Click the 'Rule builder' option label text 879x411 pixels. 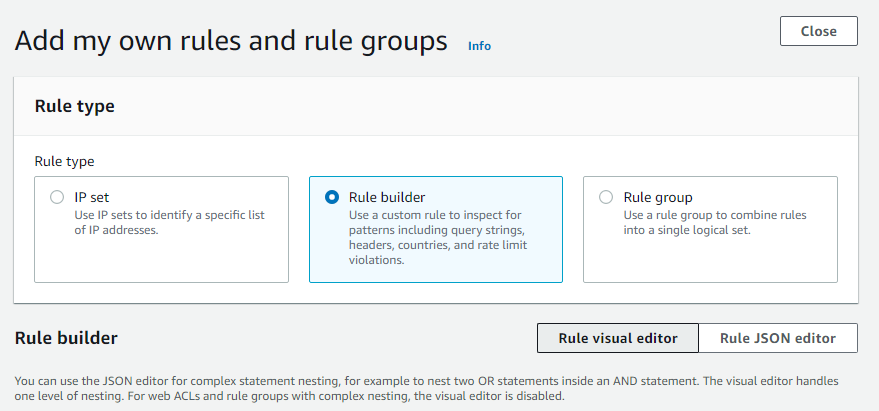point(387,197)
